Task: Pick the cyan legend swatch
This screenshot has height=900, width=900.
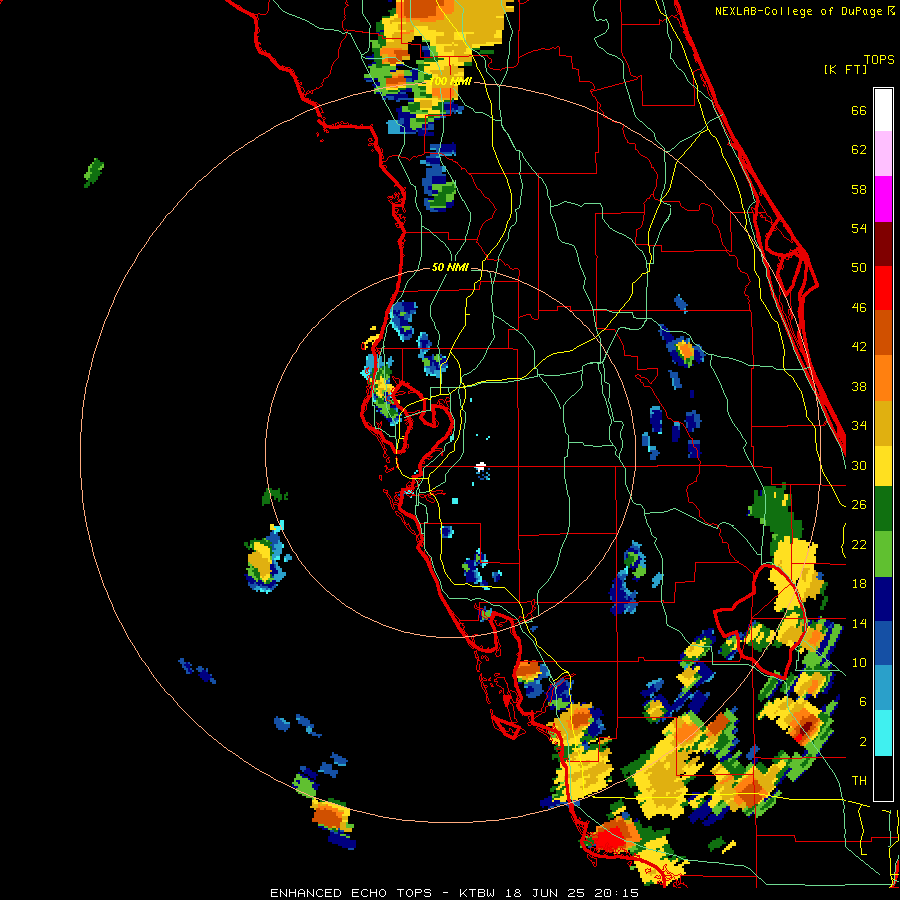Action: click(883, 734)
